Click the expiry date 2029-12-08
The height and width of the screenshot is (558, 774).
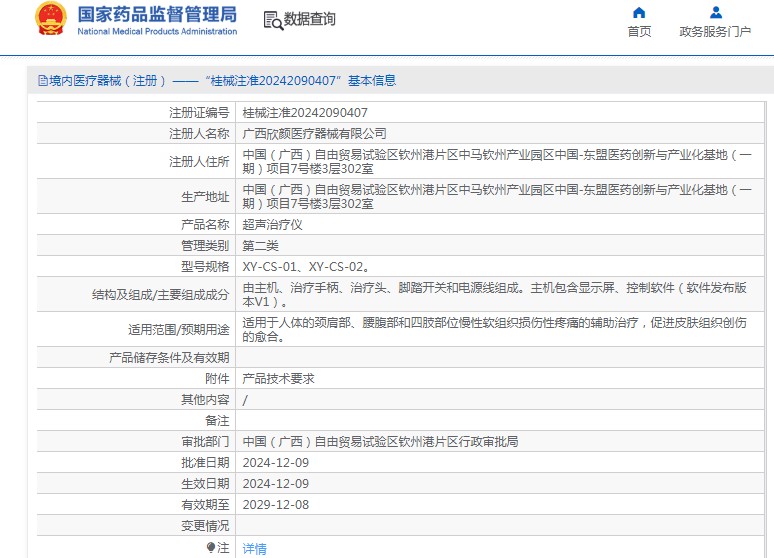[x=276, y=504]
